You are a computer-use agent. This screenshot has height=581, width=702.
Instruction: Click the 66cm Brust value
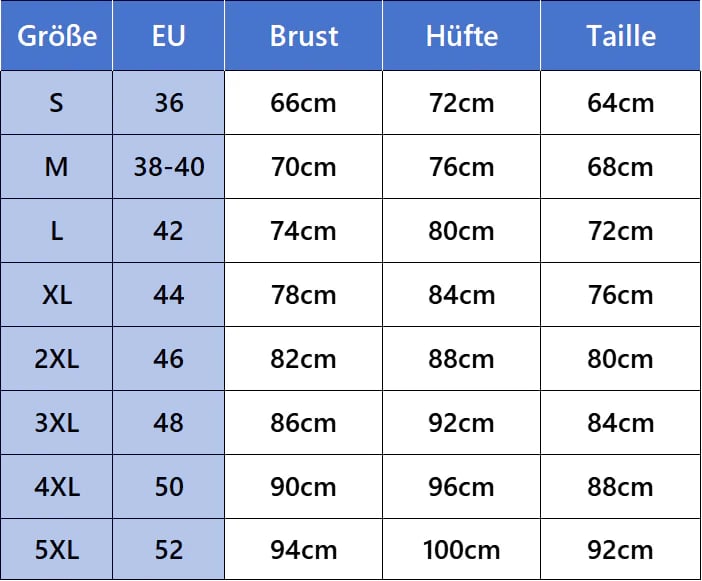[304, 103]
